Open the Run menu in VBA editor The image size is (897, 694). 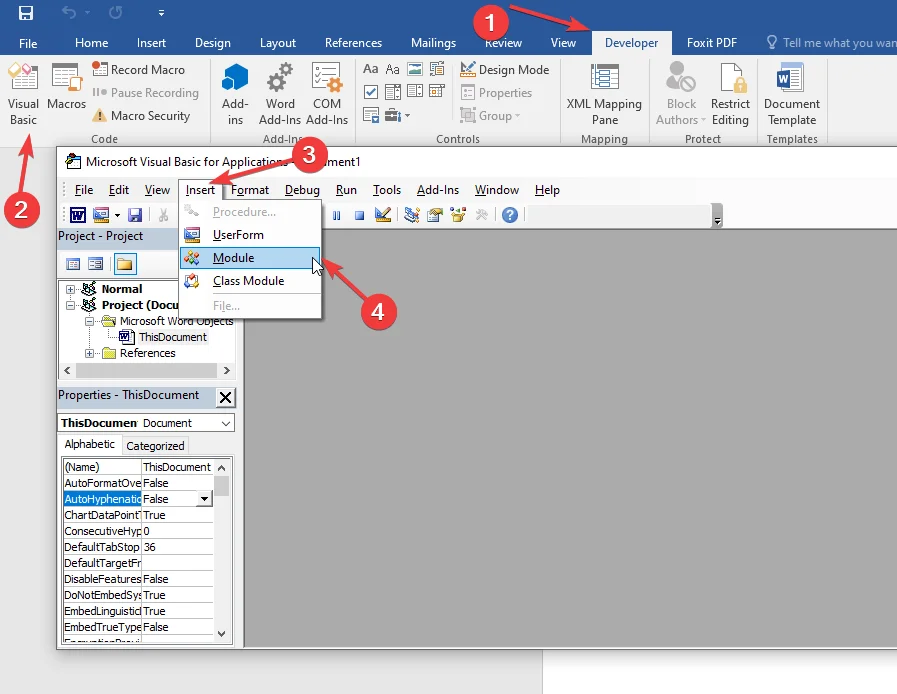point(346,190)
